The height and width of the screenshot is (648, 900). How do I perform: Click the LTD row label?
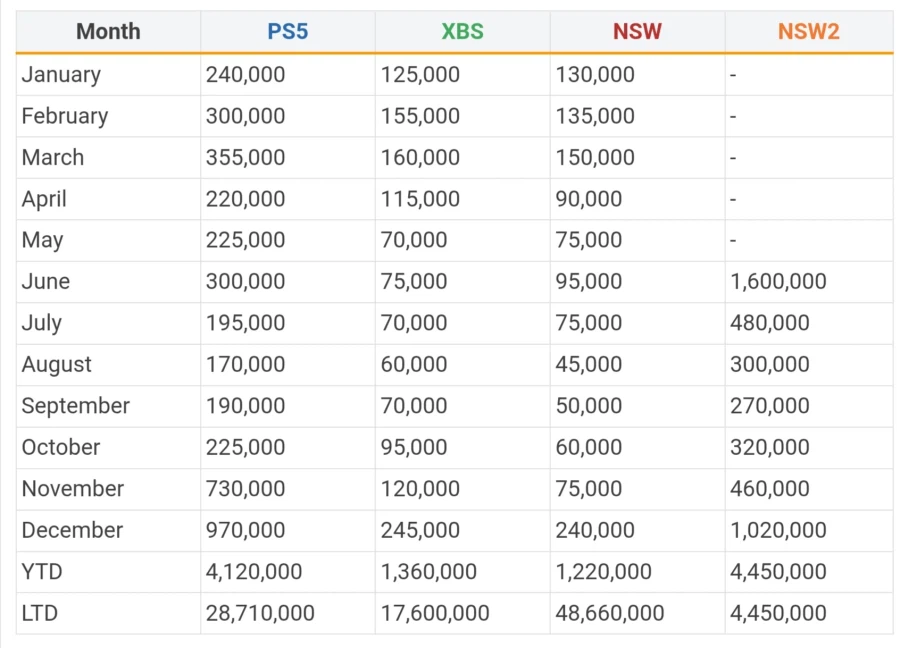[40, 613]
